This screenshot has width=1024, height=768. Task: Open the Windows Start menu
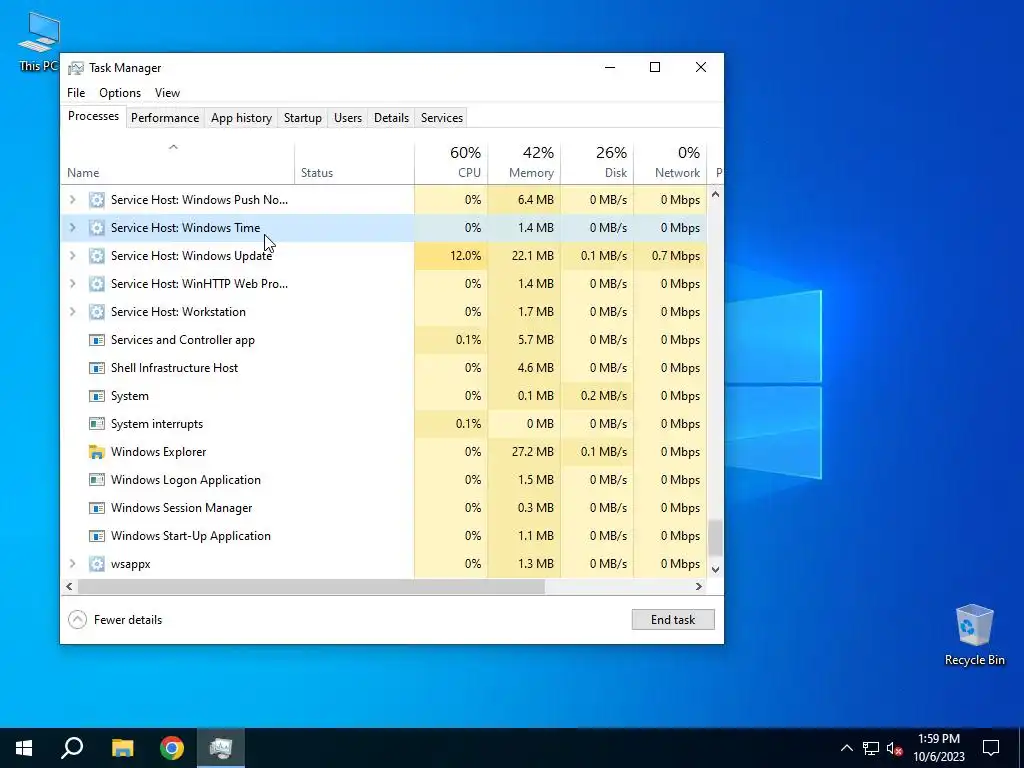[x=24, y=748]
